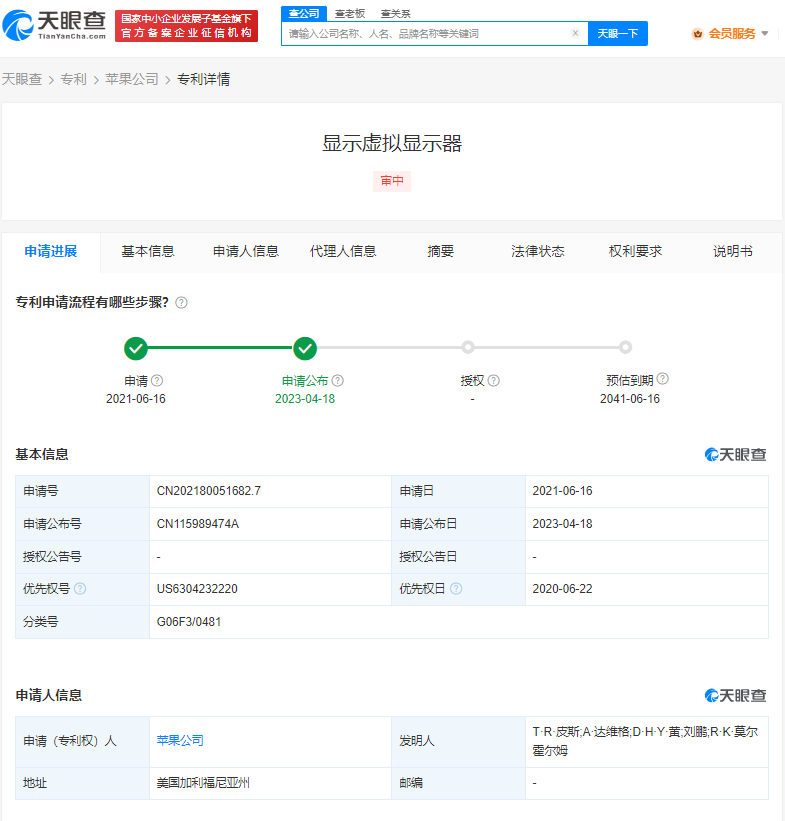The width and height of the screenshot is (785, 821).
Task: Click the inventor names cell
Action: pyautogui.click(x=647, y=741)
